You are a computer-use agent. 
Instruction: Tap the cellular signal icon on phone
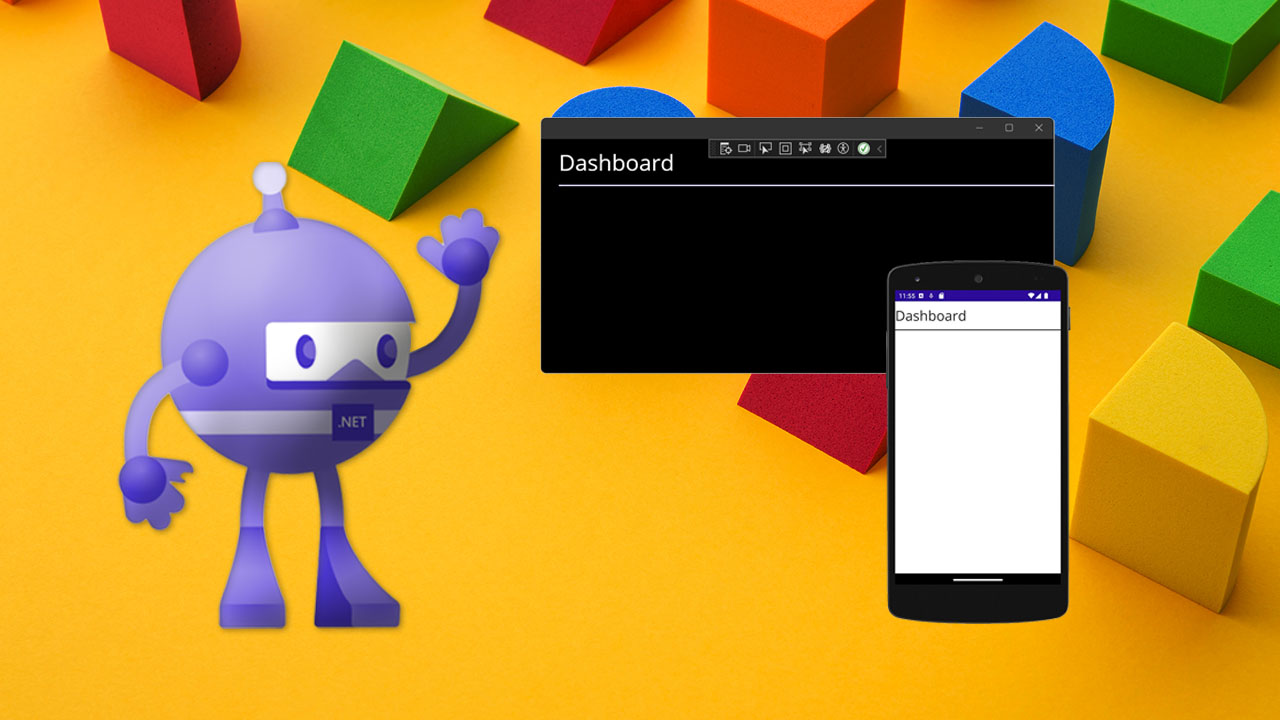(1038, 296)
